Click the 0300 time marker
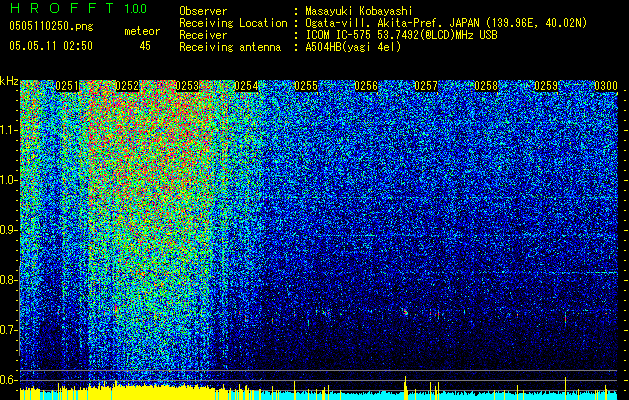Image resolution: width=629 pixels, height=400 pixels. [606, 86]
